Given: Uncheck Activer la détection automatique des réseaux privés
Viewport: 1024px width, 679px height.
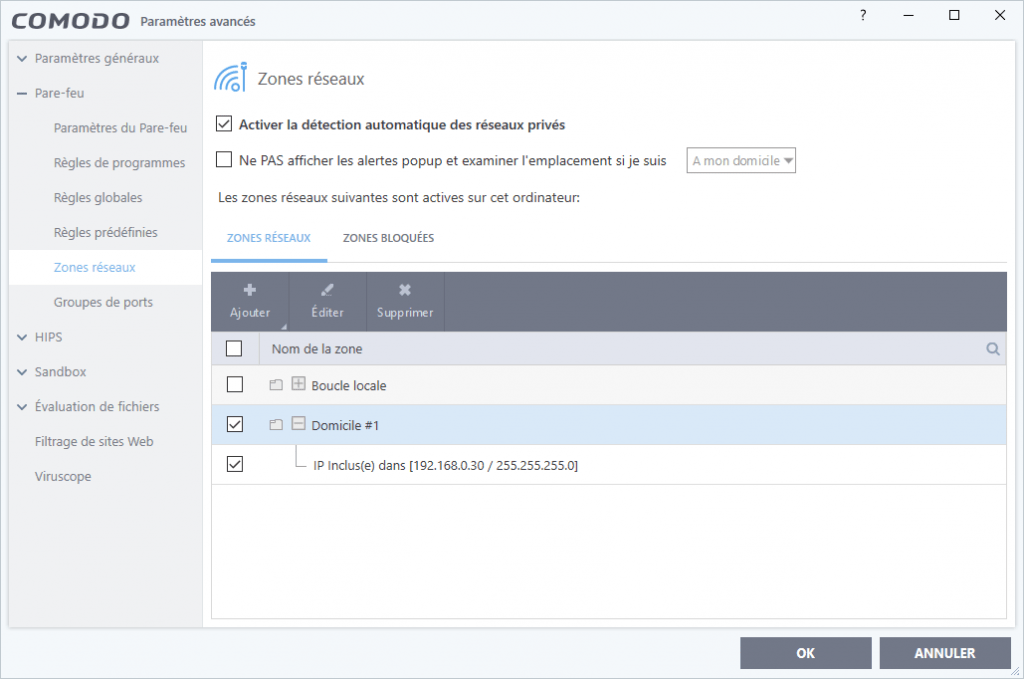Looking at the screenshot, I should [x=224, y=124].
